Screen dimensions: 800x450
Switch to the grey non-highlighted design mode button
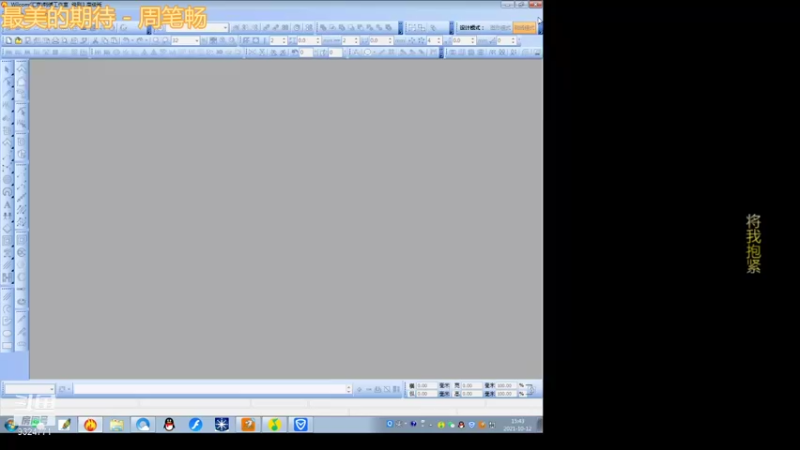[x=500, y=28]
